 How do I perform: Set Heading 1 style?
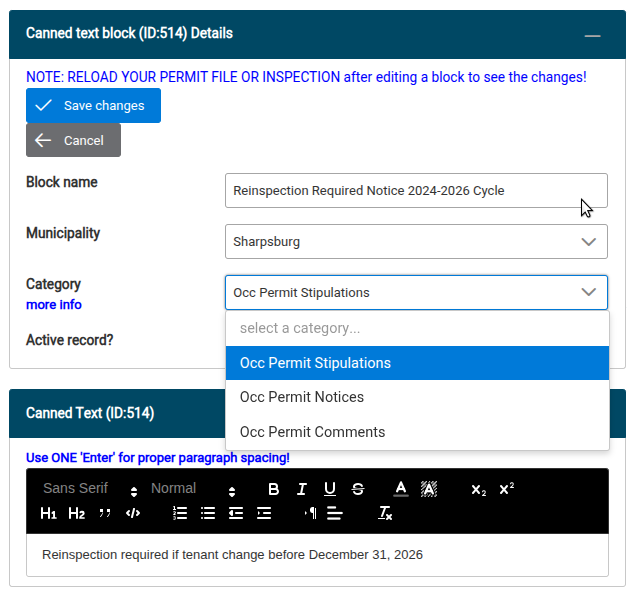(x=48, y=513)
